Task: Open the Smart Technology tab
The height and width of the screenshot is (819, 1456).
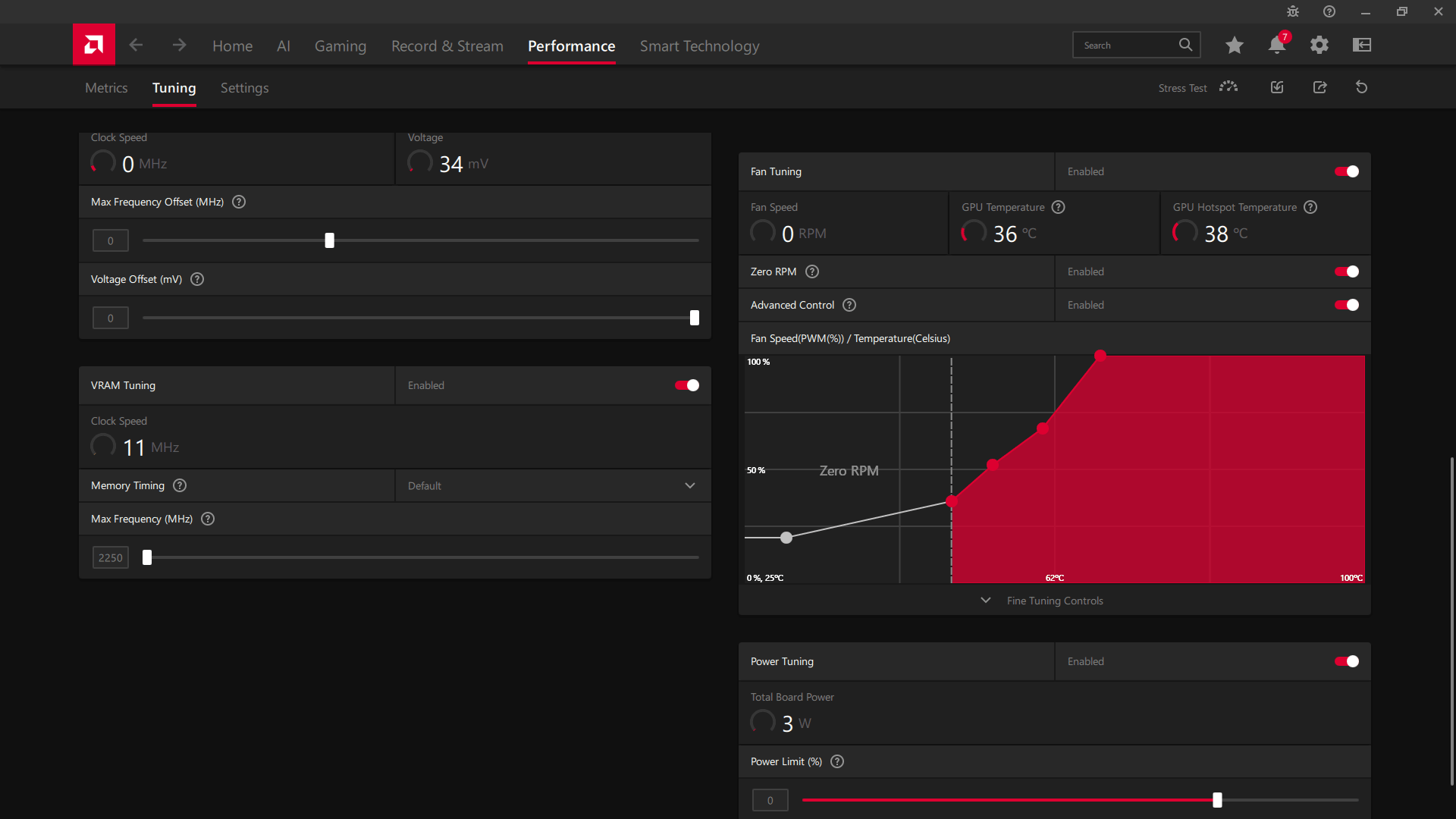Action: (x=699, y=45)
